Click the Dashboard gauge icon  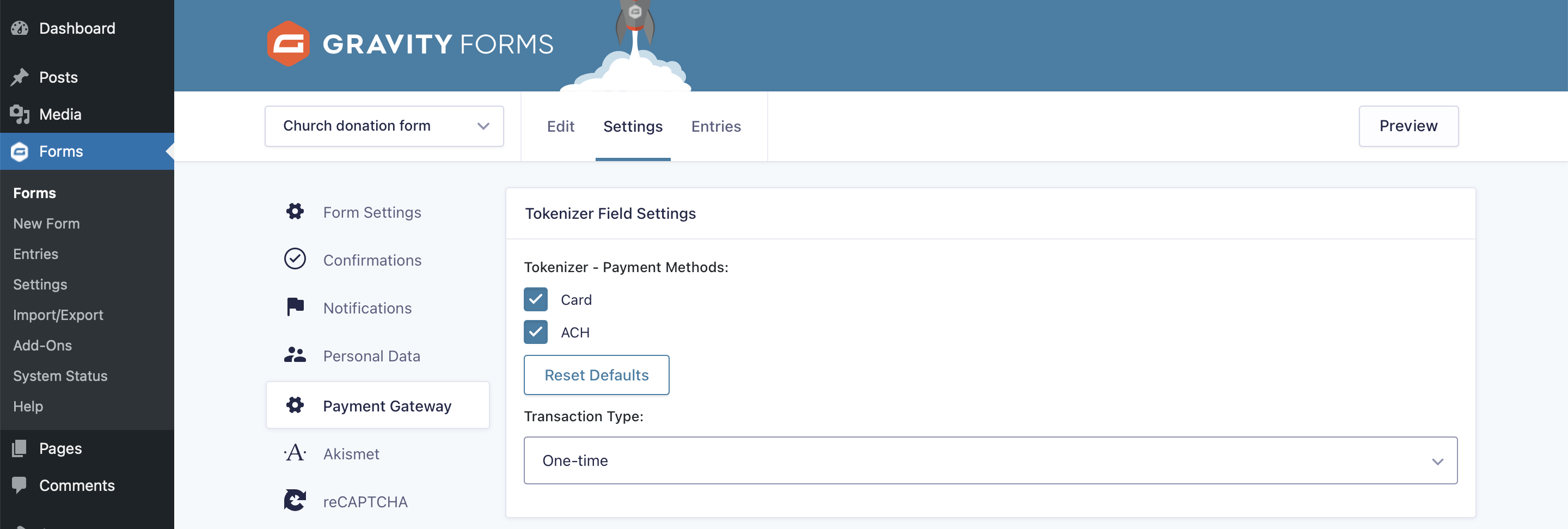point(20,29)
